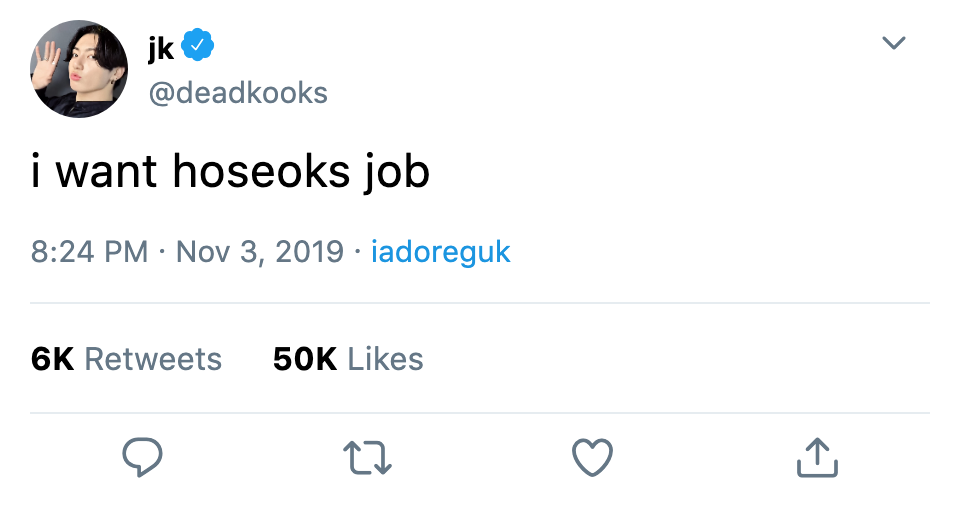Click the Nov 3, 2019 date

(260, 252)
